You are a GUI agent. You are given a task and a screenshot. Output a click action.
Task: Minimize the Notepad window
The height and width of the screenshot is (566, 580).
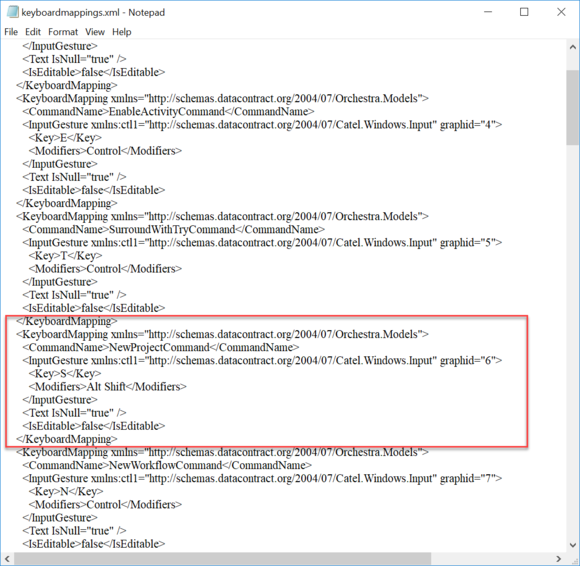point(488,12)
